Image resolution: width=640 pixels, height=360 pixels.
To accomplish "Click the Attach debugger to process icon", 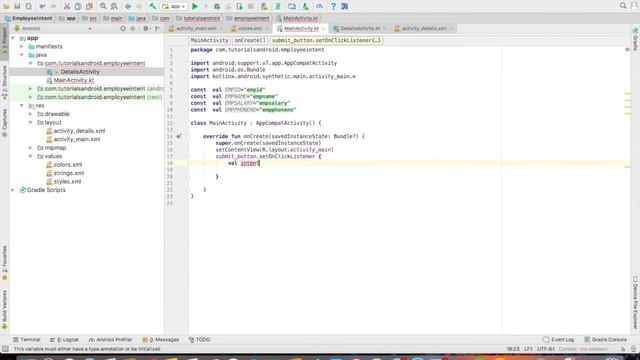I will click(x=240, y=6).
